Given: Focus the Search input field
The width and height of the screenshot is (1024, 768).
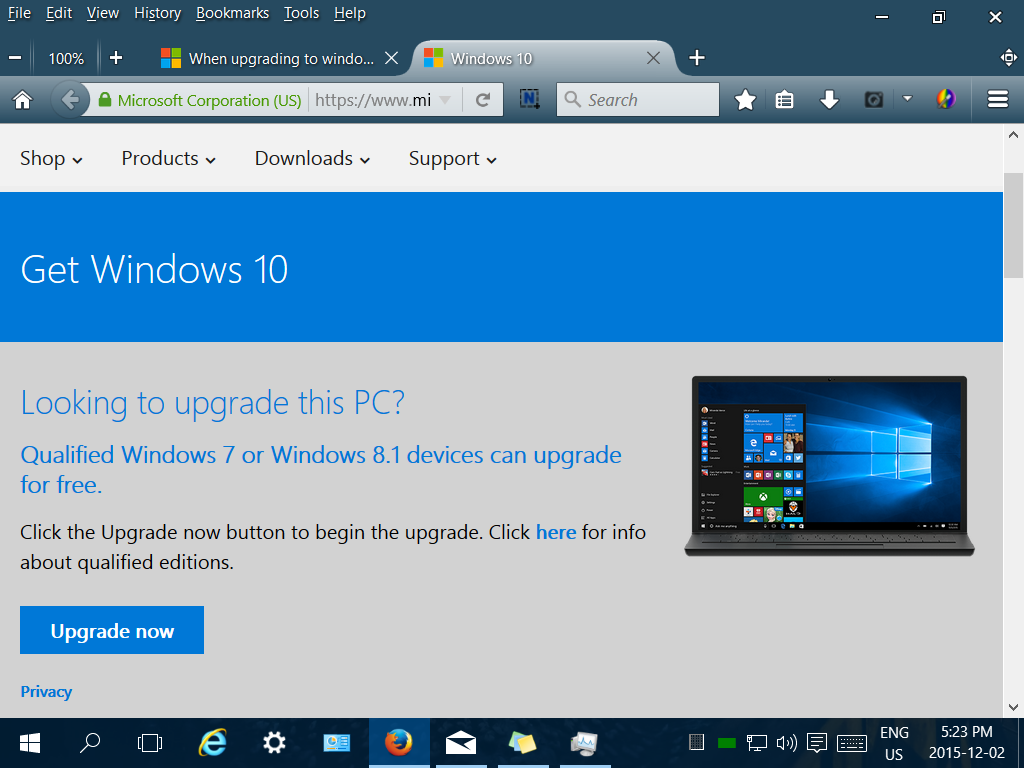Looking at the screenshot, I should [638, 99].
